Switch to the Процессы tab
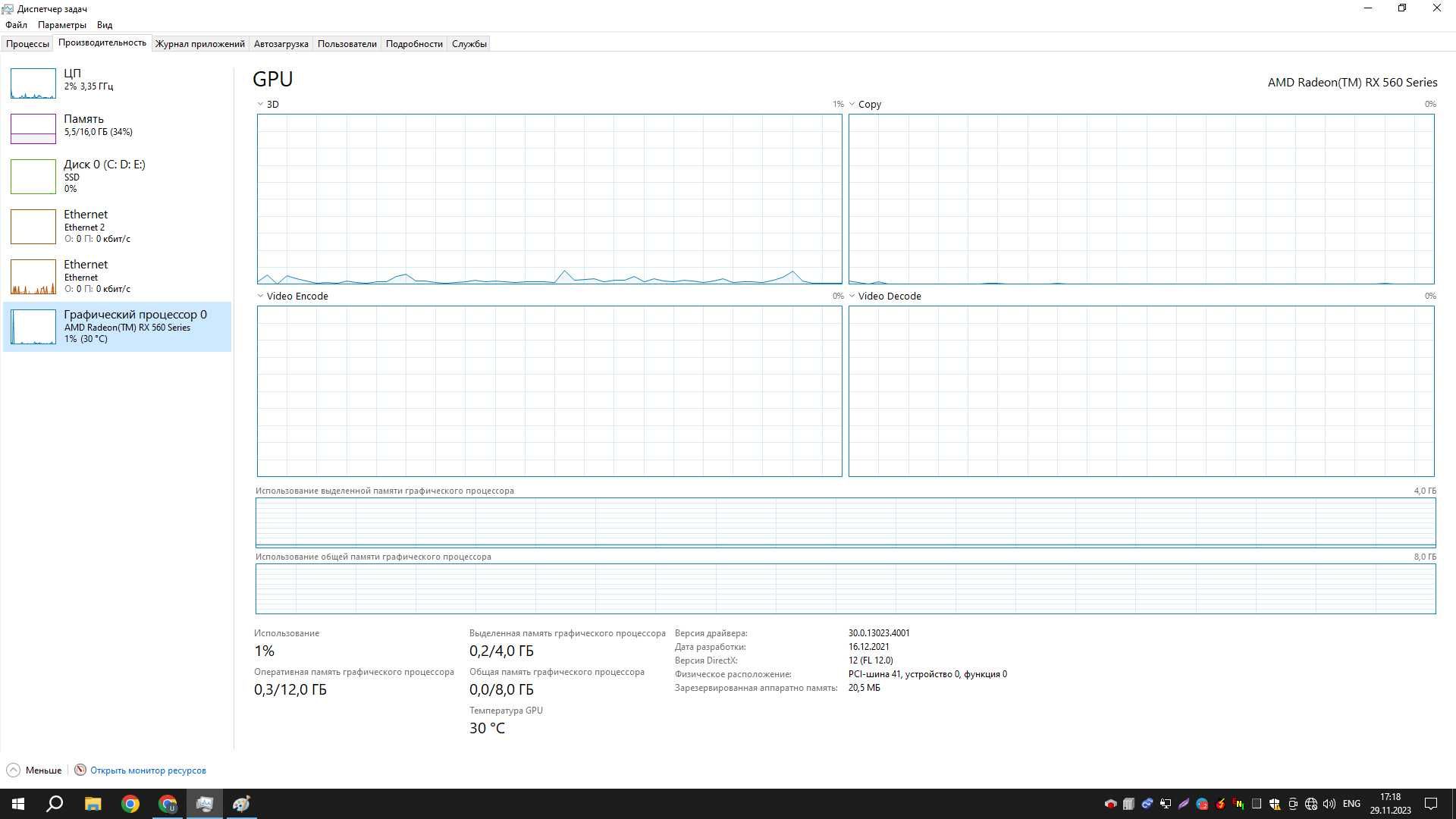 [27, 44]
